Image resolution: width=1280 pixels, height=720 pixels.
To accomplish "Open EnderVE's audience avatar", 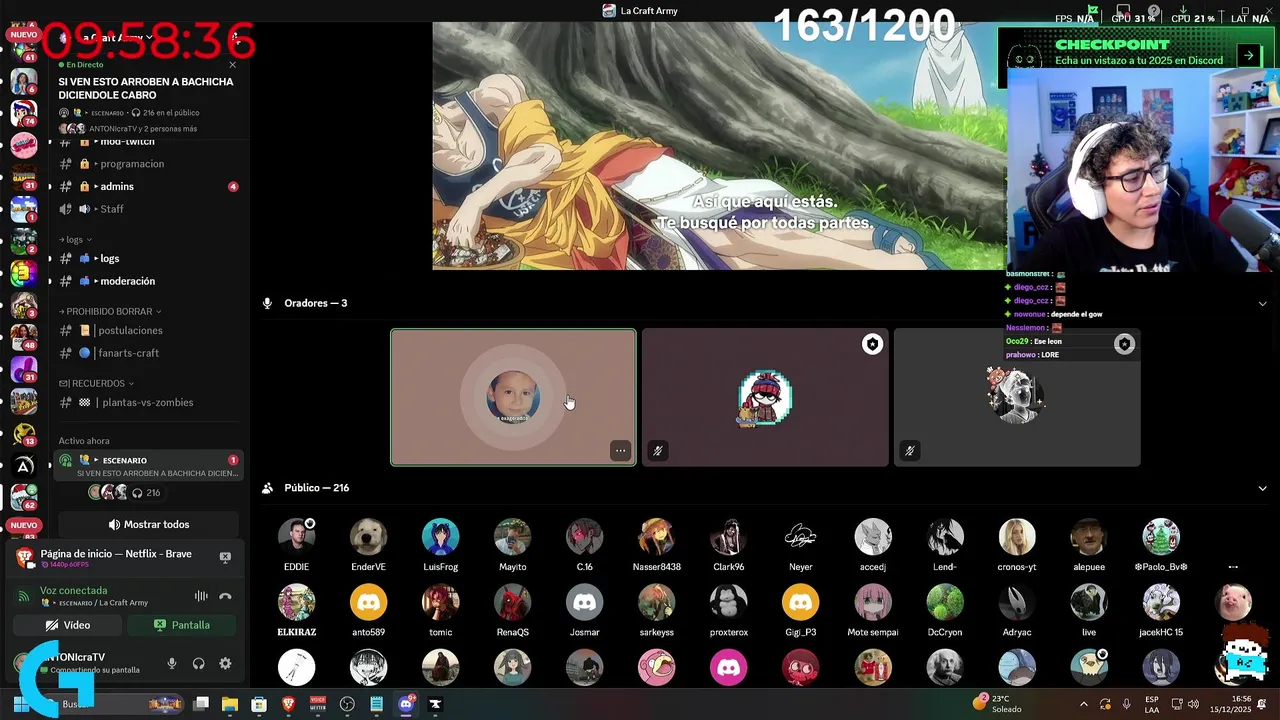I will coord(368,537).
